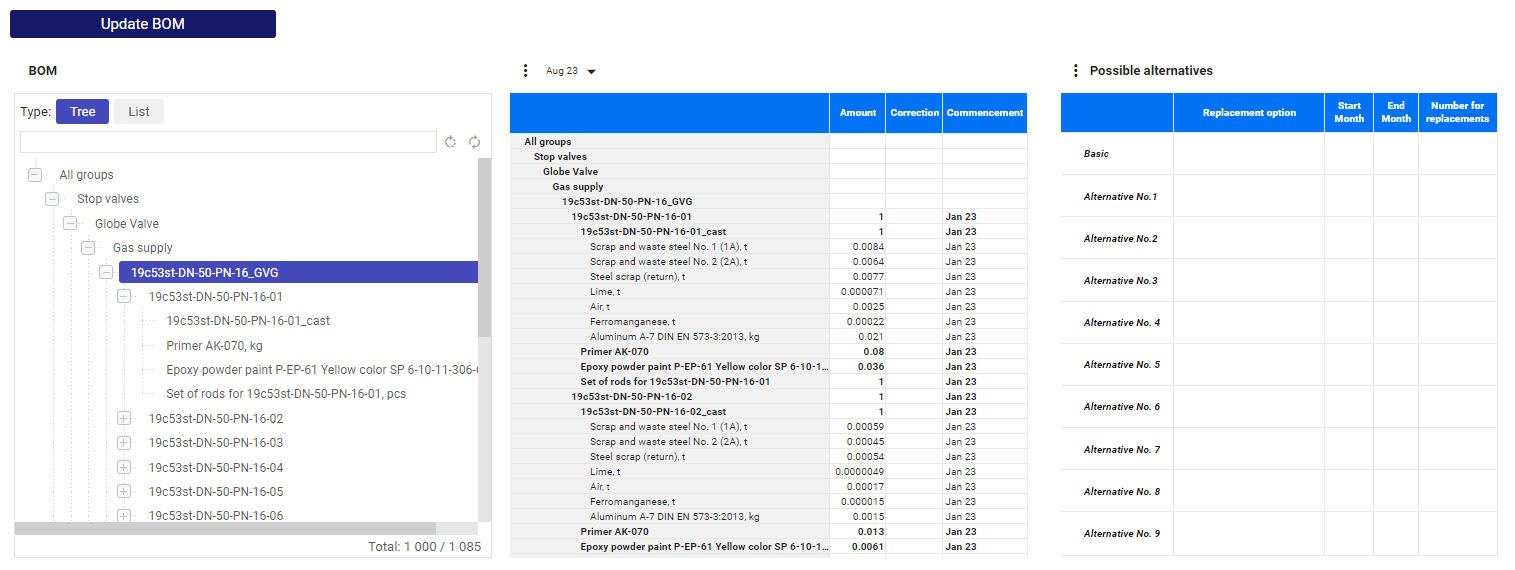Switch BOM type to List
This screenshot has height=570, width=1515.
click(139, 112)
